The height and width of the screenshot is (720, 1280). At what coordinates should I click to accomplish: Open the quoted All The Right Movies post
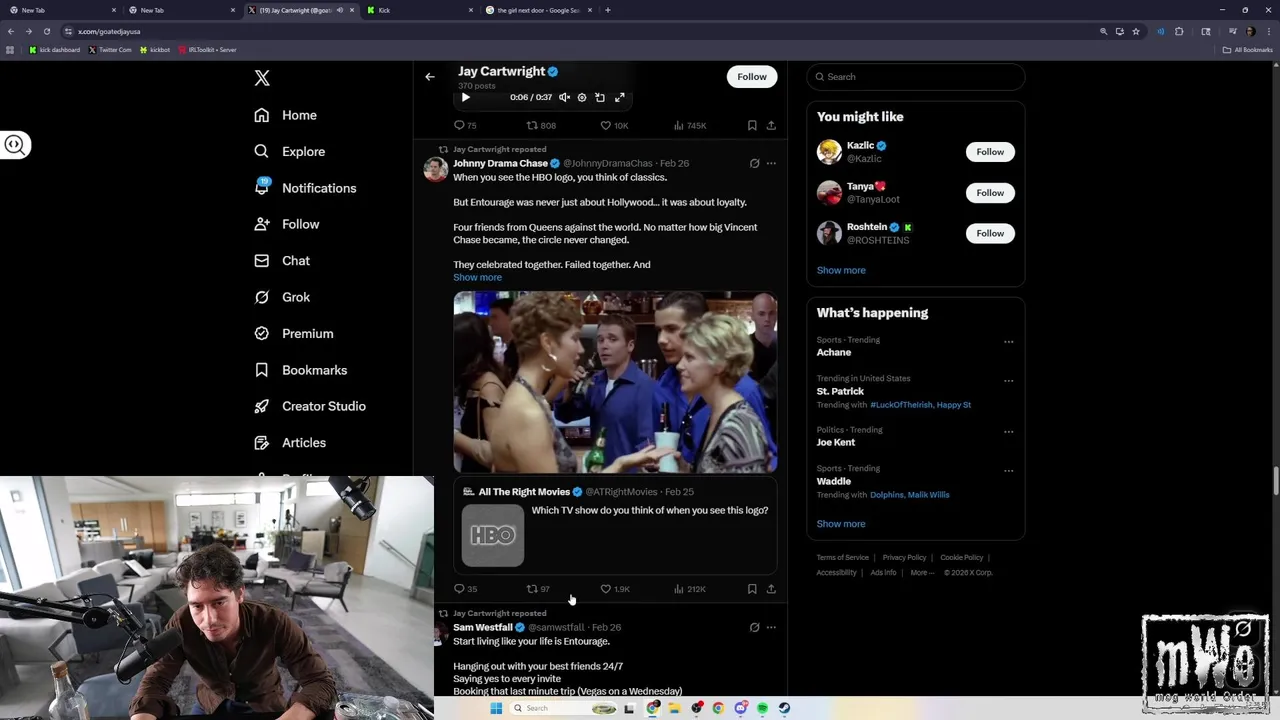(615, 527)
